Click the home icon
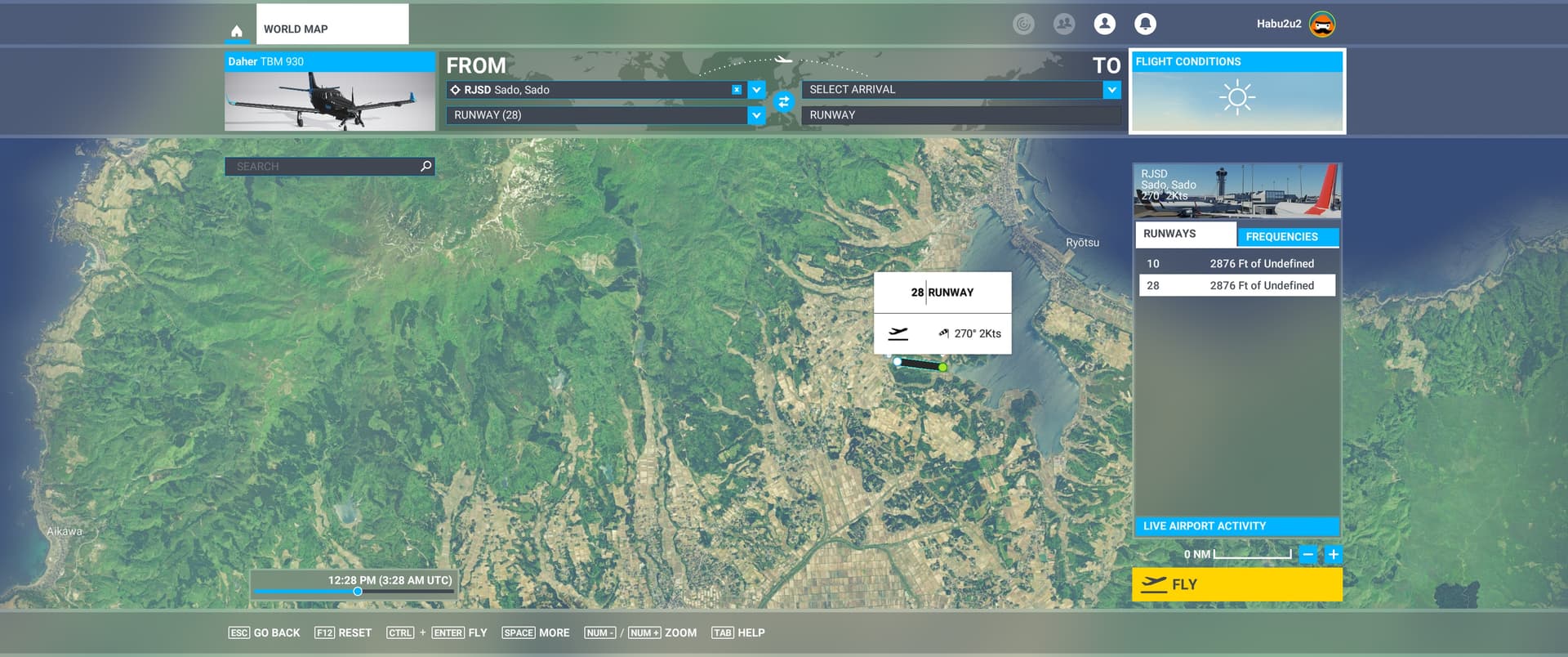 [x=236, y=31]
